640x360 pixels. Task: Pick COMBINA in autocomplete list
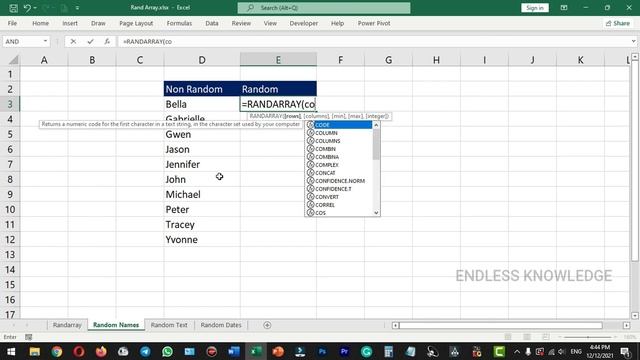click(339, 157)
